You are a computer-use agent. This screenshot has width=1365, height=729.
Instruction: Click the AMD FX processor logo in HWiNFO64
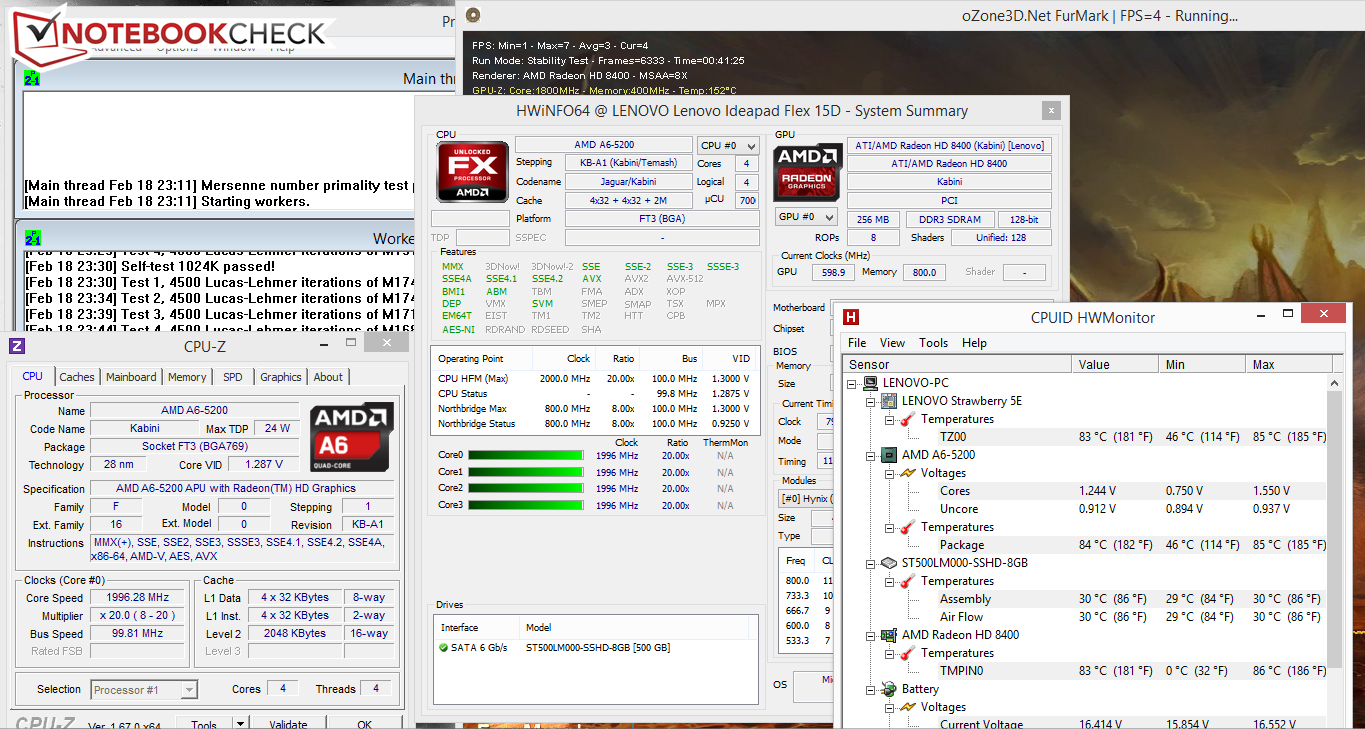tap(471, 172)
